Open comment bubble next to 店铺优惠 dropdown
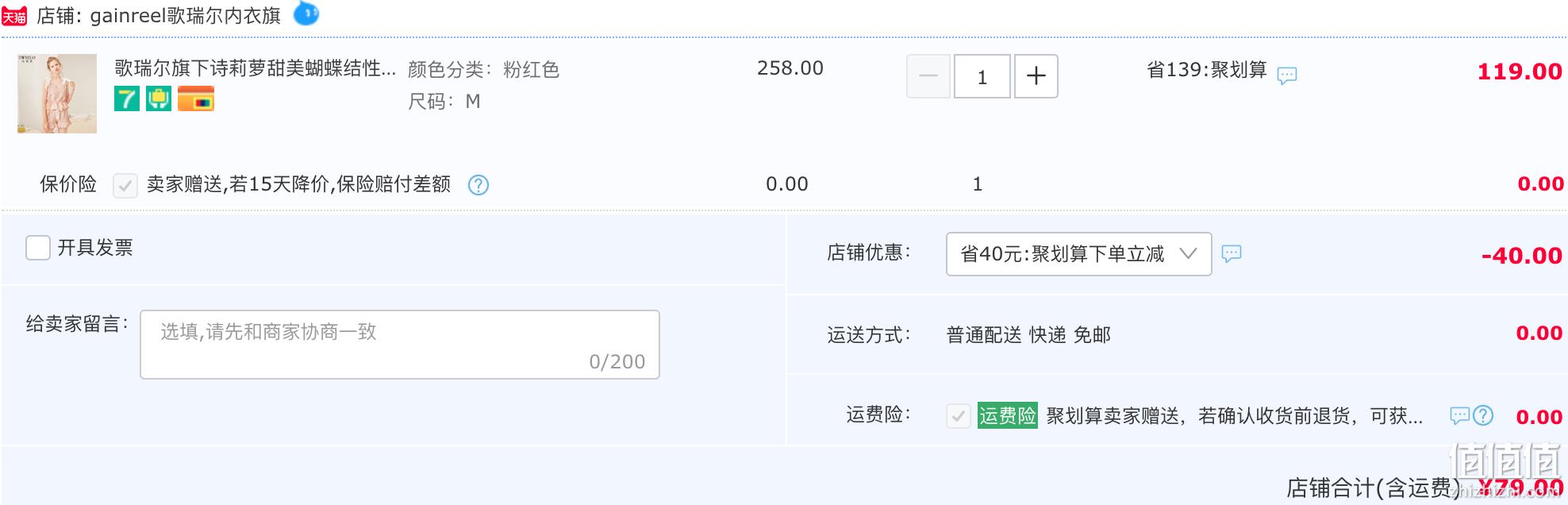 [x=1231, y=254]
